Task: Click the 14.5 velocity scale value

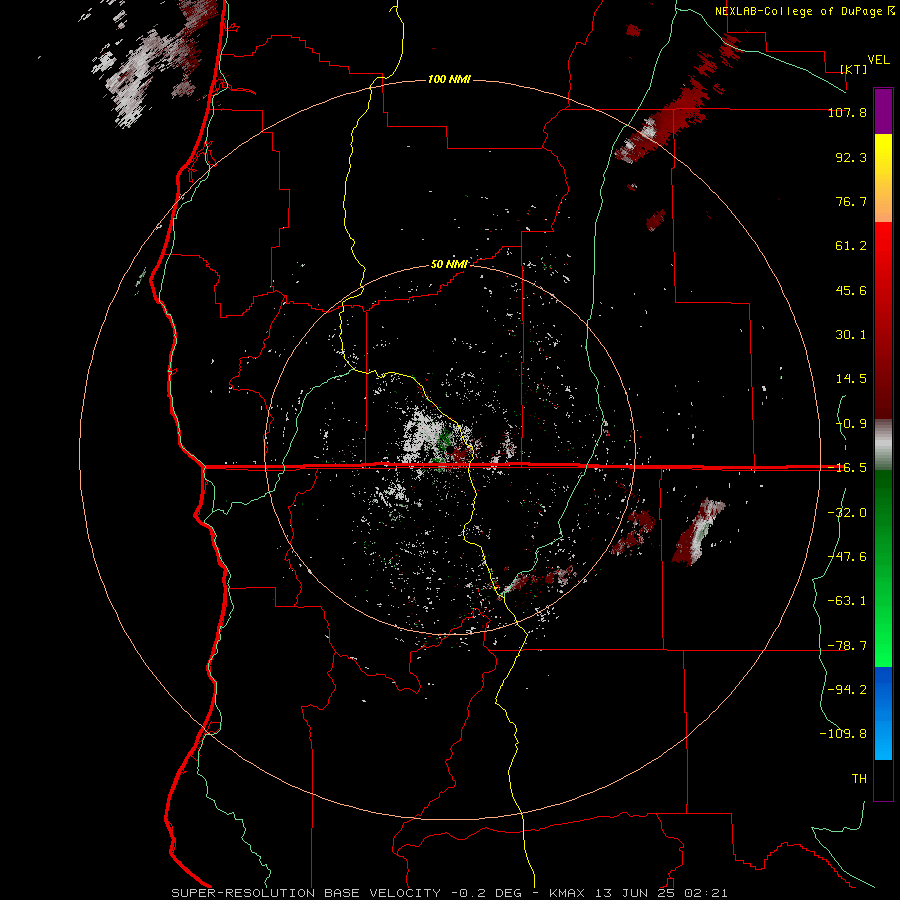Action: click(851, 379)
